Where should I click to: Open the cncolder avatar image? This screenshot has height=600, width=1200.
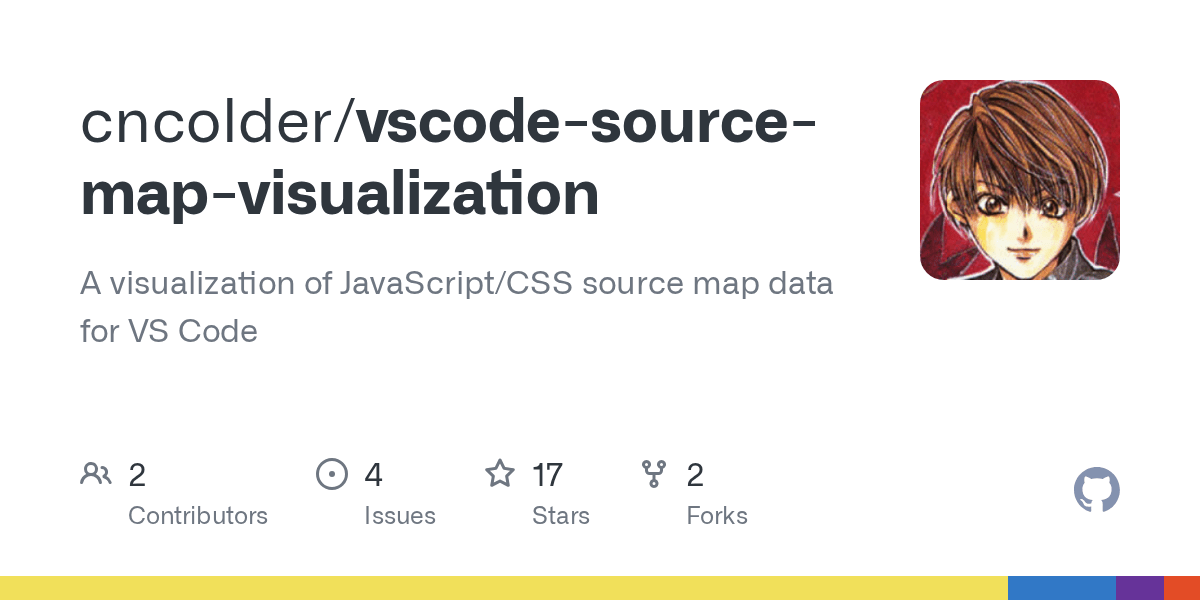[1020, 180]
